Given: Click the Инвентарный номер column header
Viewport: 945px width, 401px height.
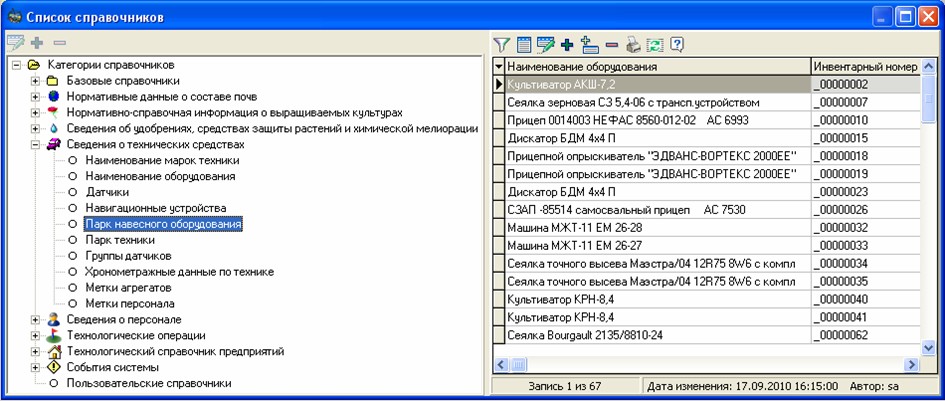Looking at the screenshot, I should tap(864, 66).
